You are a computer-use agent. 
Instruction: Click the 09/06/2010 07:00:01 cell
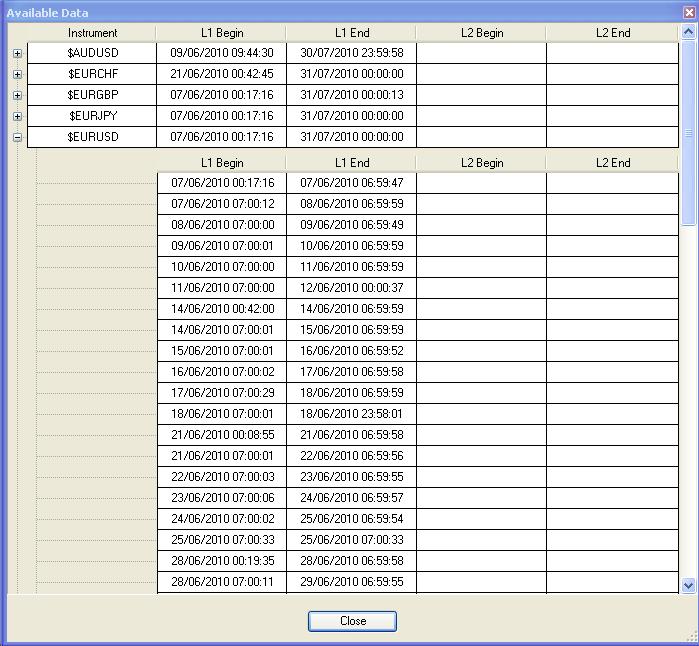(x=222, y=246)
